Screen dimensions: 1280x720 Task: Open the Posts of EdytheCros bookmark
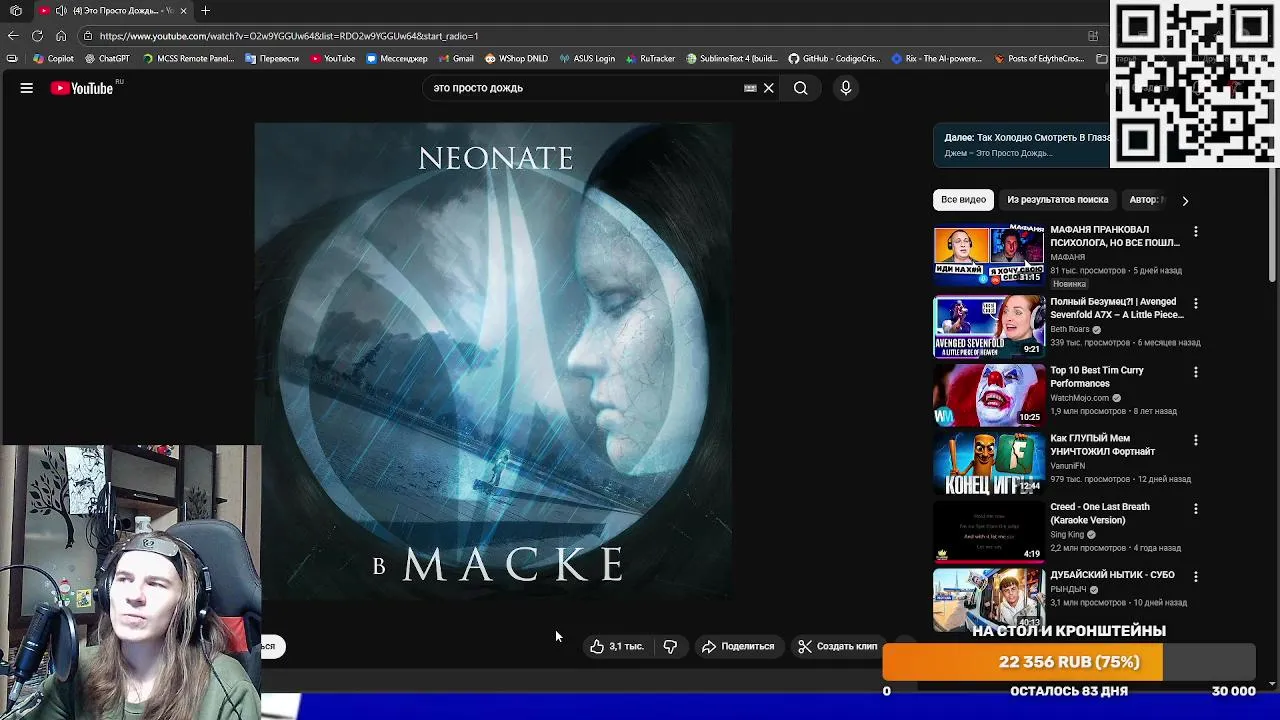point(1040,59)
